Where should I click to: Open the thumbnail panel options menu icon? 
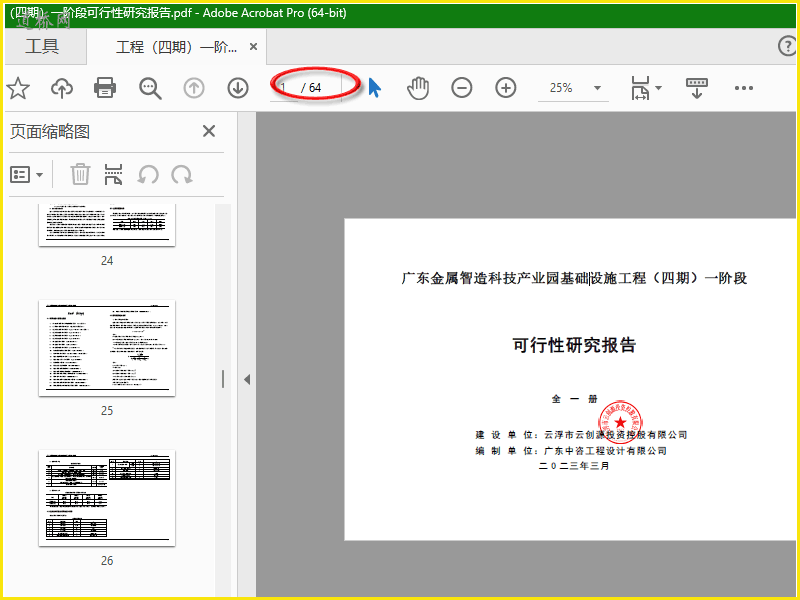(x=27, y=175)
